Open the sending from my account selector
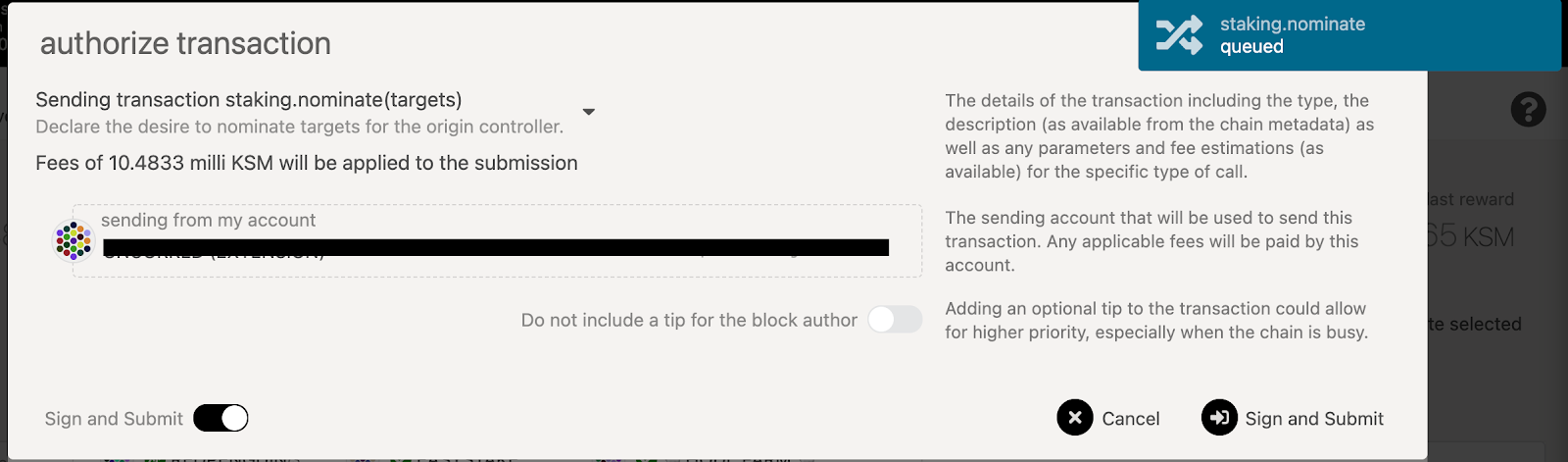This screenshot has height=462, width=1568. point(496,241)
